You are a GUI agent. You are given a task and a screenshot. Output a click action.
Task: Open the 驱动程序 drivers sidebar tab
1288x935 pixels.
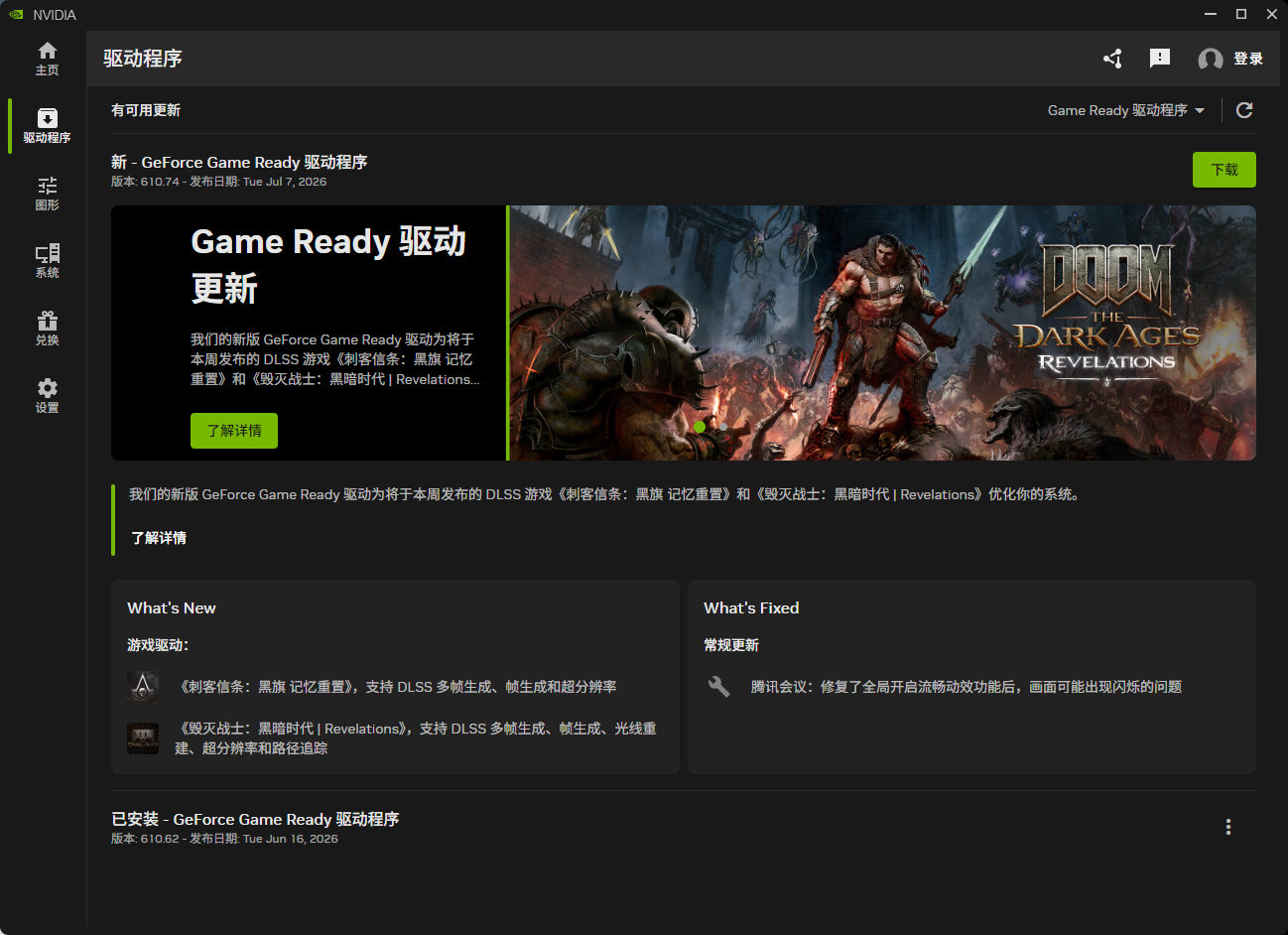[x=47, y=126]
